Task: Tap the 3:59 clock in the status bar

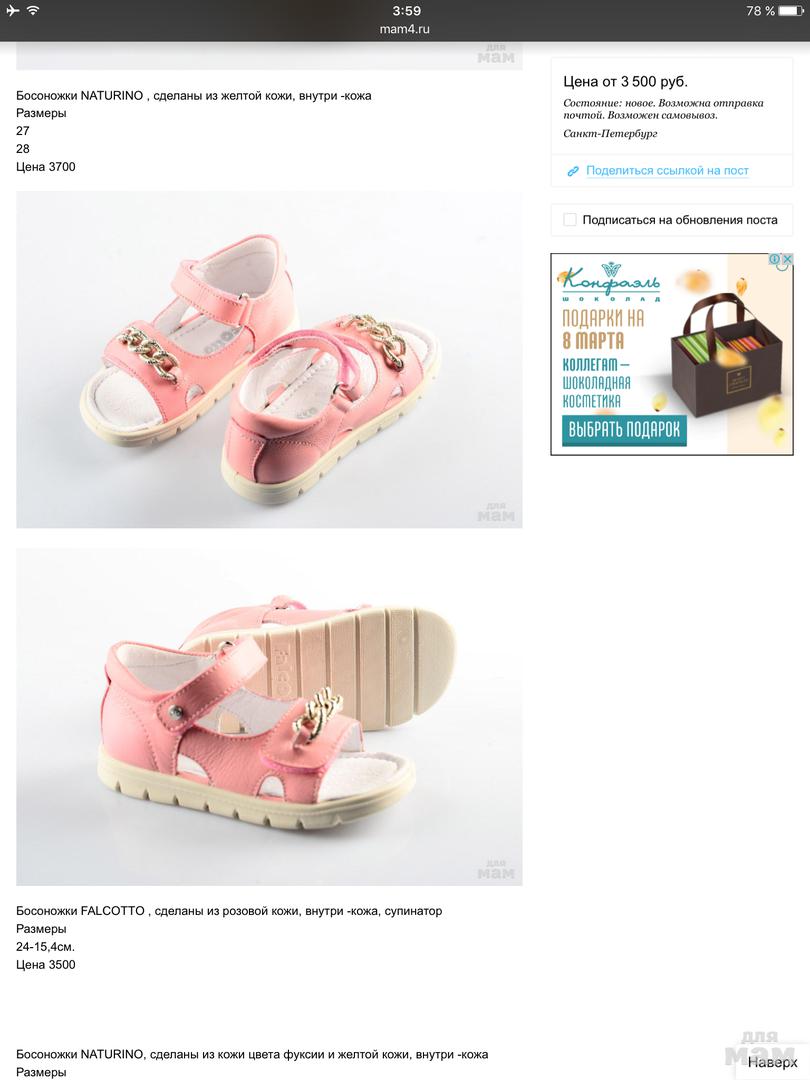Action: coord(406,11)
